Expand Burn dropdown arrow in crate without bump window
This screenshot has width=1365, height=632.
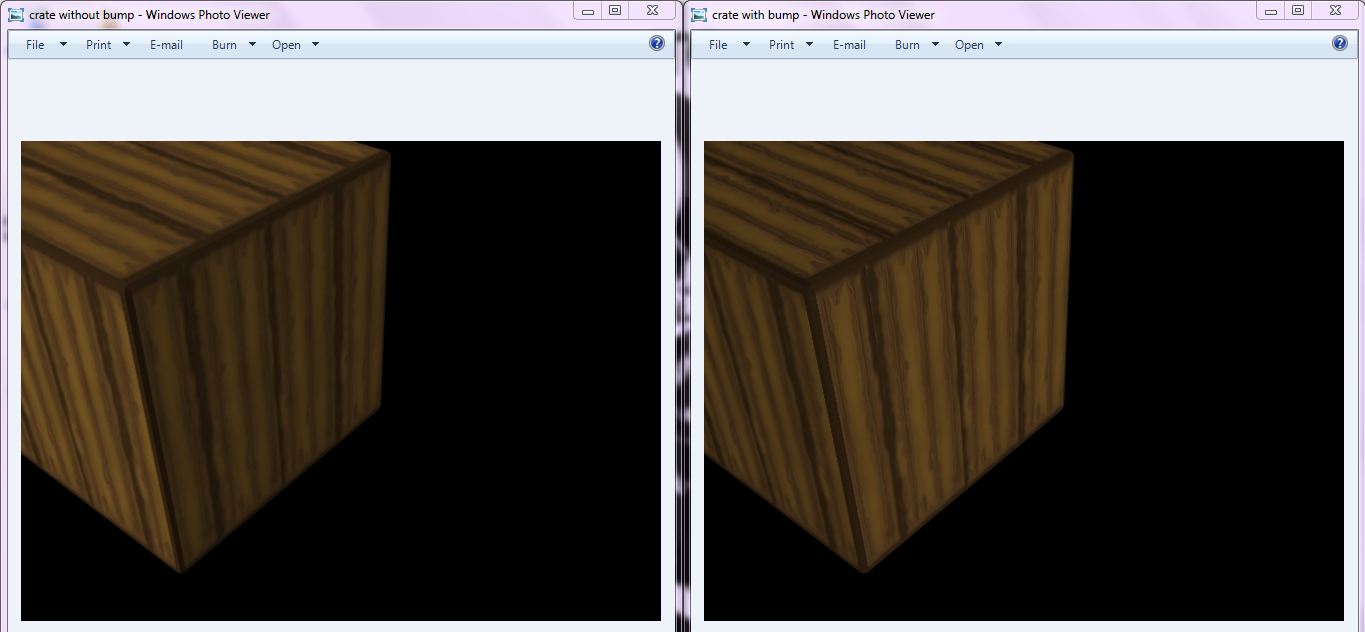click(x=252, y=45)
